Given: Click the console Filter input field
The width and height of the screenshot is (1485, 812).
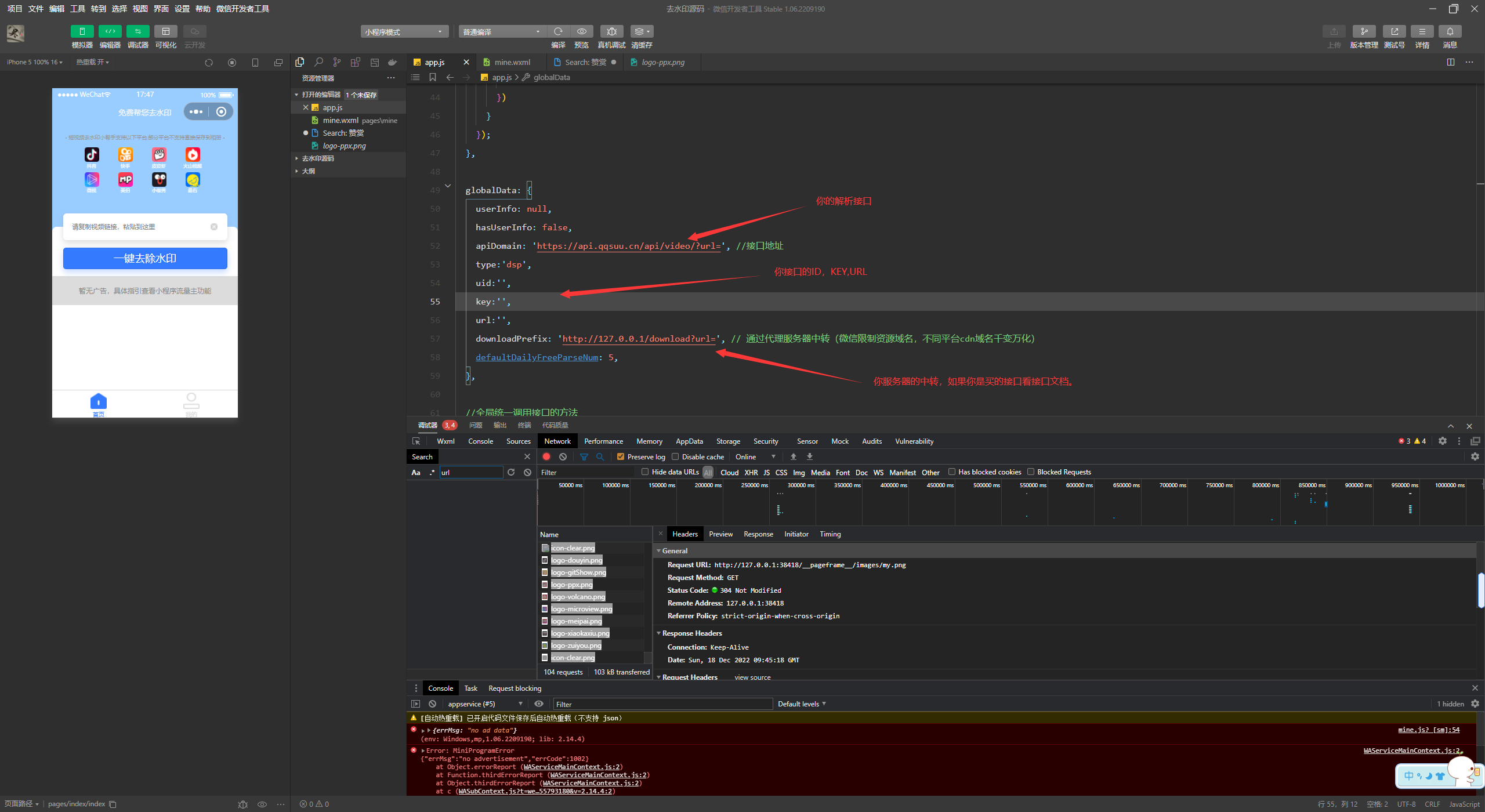Looking at the screenshot, I should click(x=662, y=704).
